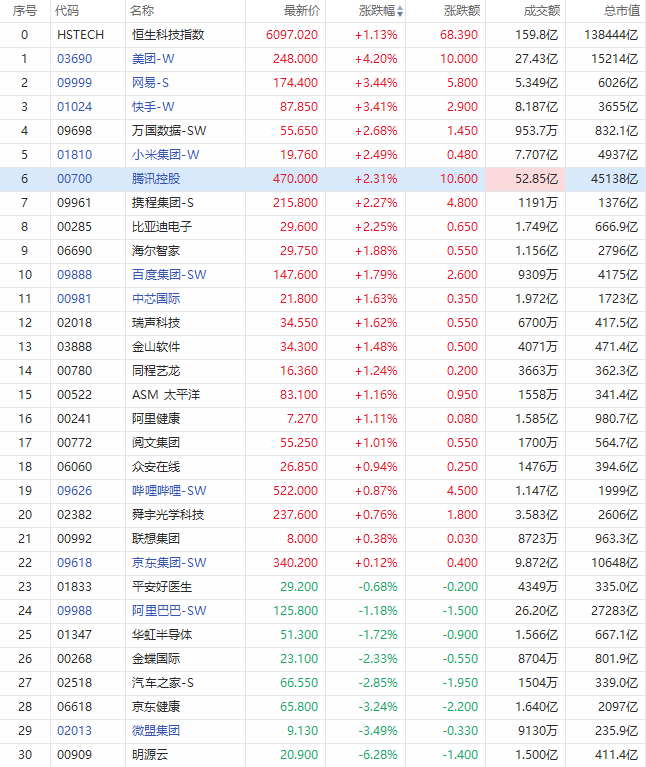Click stock code 09698 cell
646x767 pixels.
pos(74,131)
